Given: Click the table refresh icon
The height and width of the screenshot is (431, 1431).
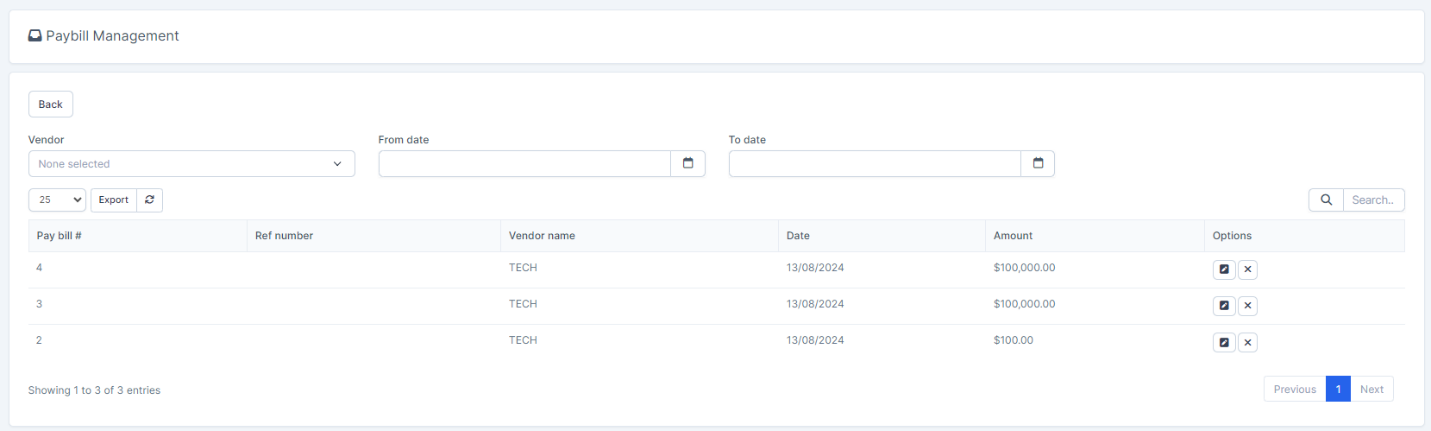Looking at the screenshot, I should click(x=150, y=200).
